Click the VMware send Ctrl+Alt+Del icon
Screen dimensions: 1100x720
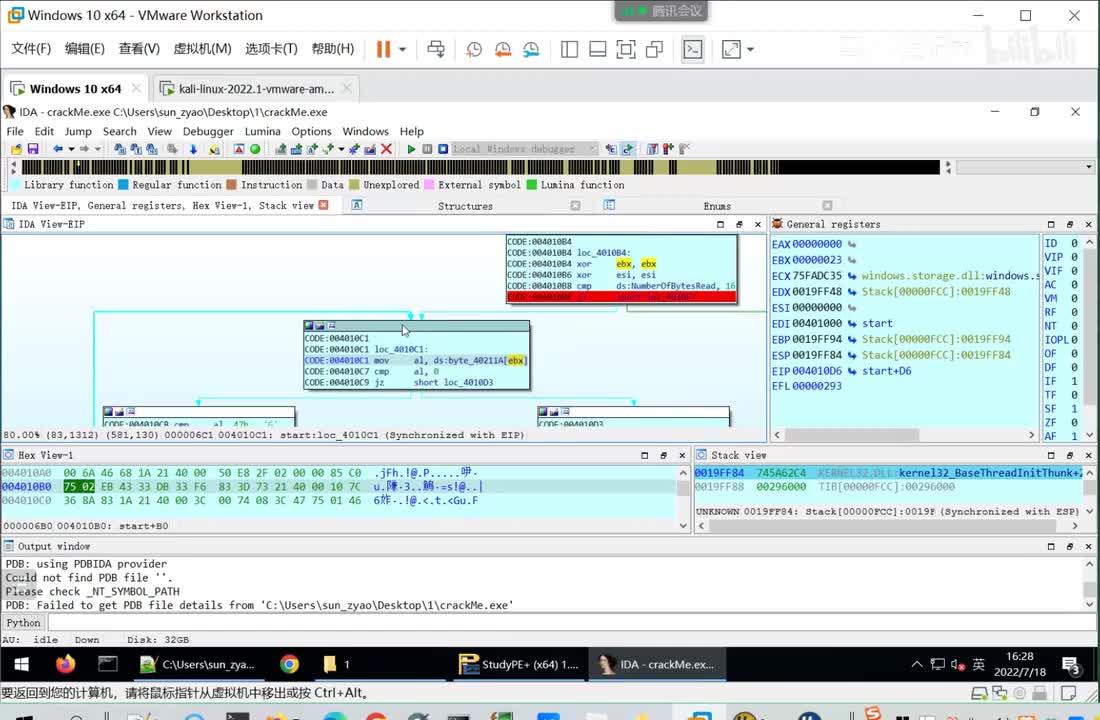[x=436, y=49]
